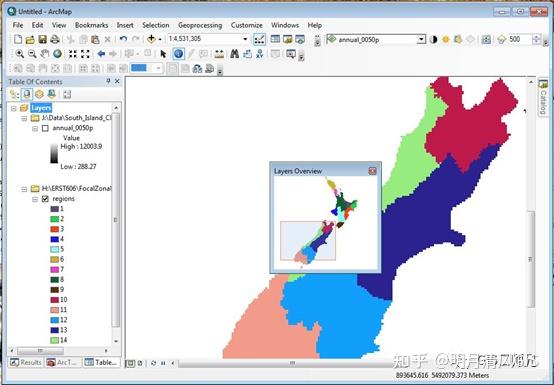Open the map scale dropdown
554x385 pixels.
pos(245,39)
